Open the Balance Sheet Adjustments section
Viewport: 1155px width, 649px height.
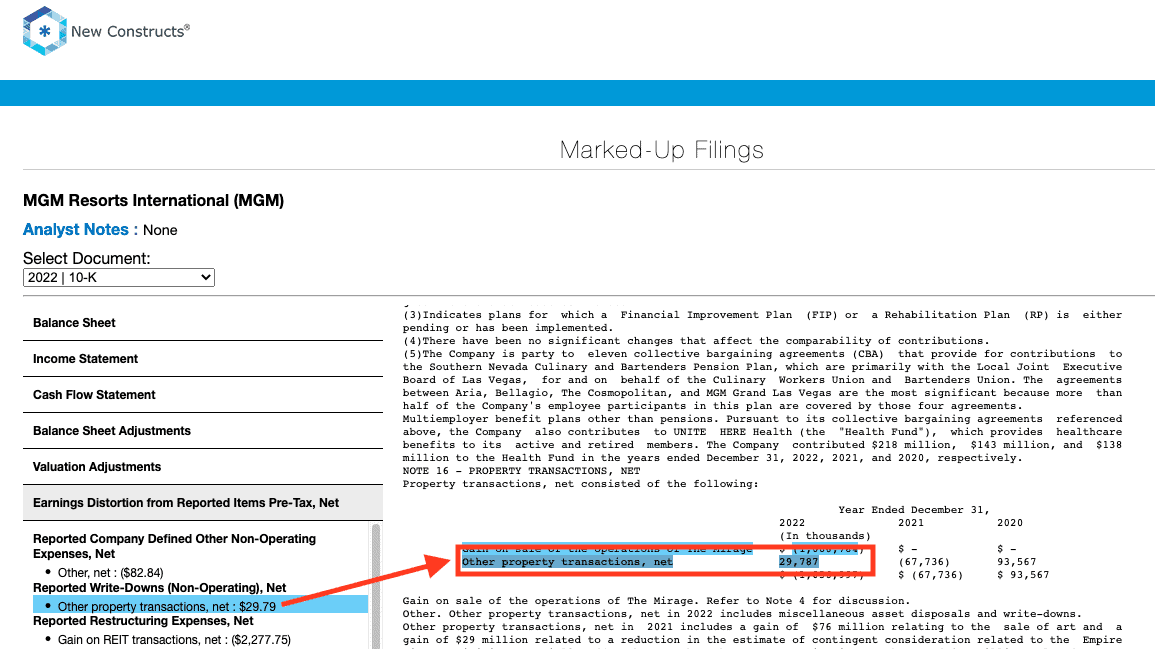click(203, 431)
